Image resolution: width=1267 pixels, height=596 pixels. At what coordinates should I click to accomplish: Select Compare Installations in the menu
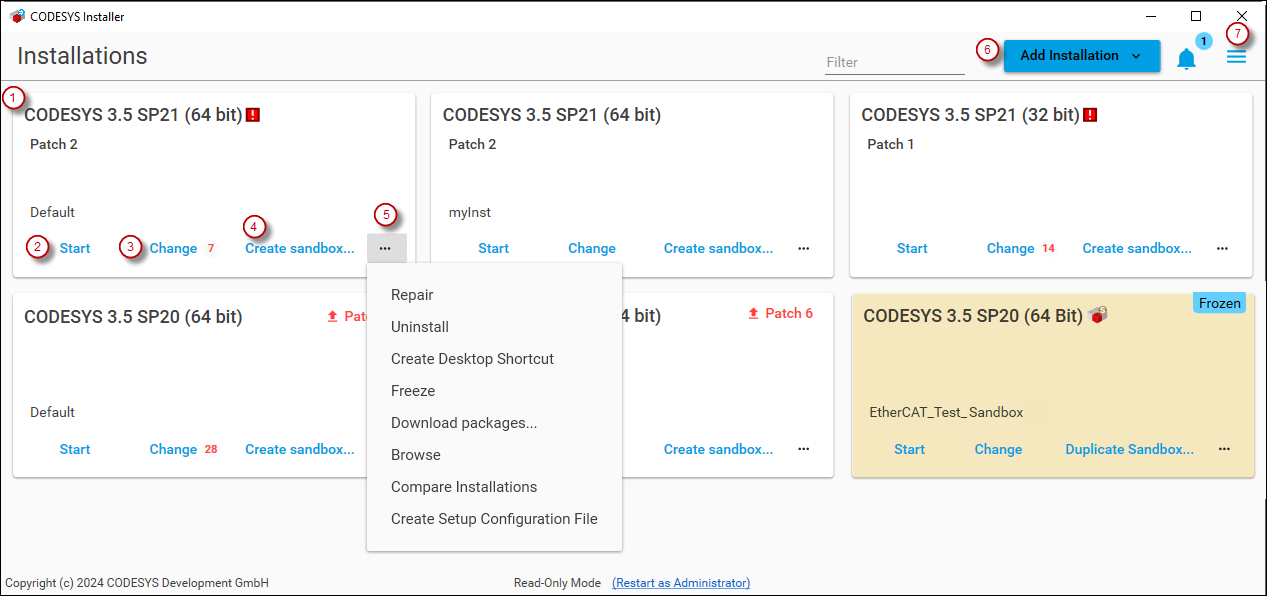point(463,486)
